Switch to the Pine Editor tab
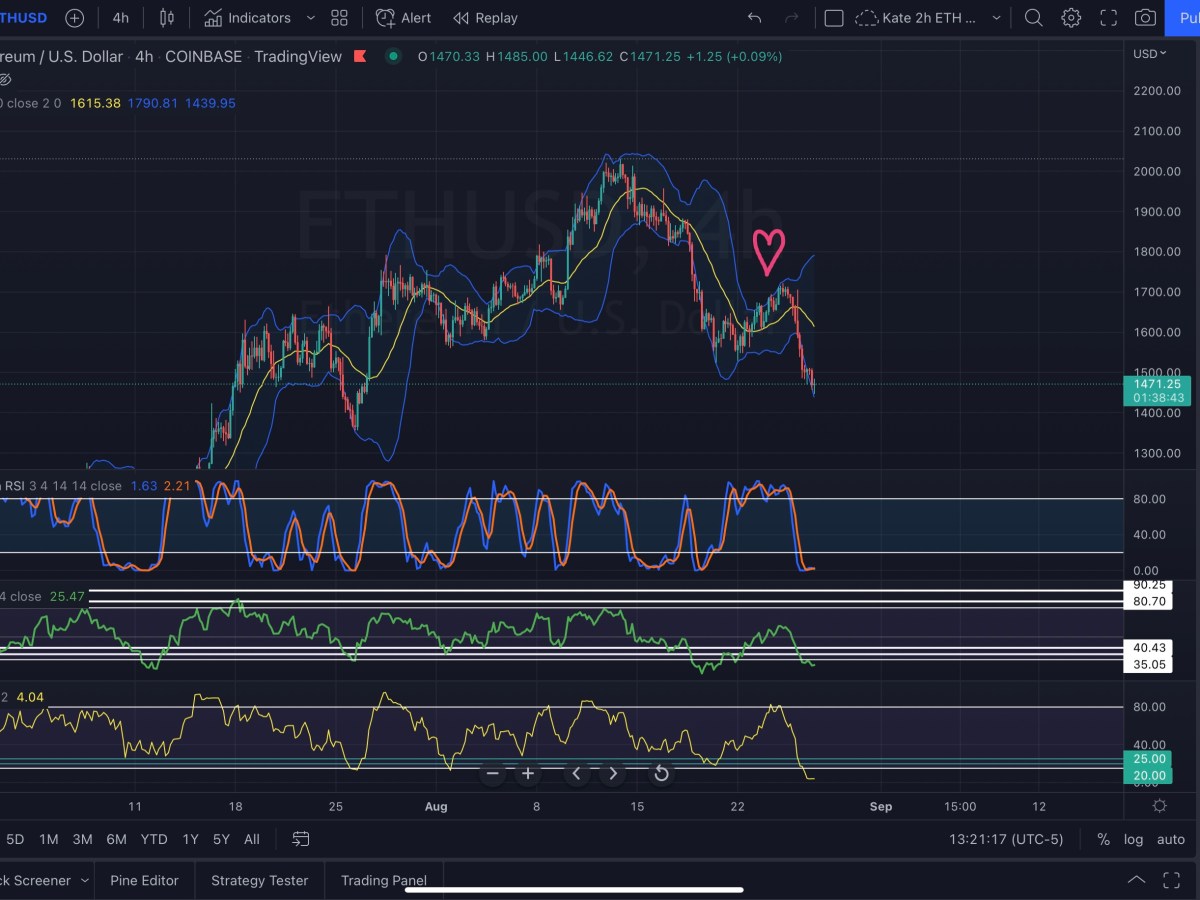The width and height of the screenshot is (1200, 900). (x=144, y=880)
